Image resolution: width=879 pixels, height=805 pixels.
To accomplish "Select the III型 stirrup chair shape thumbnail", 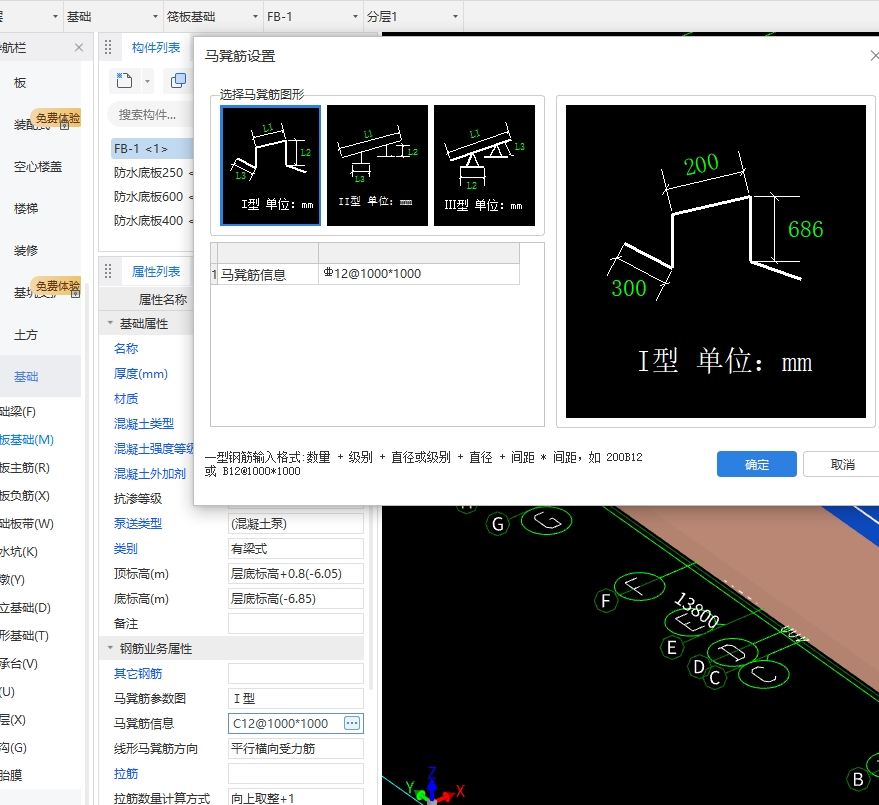I will pos(484,165).
